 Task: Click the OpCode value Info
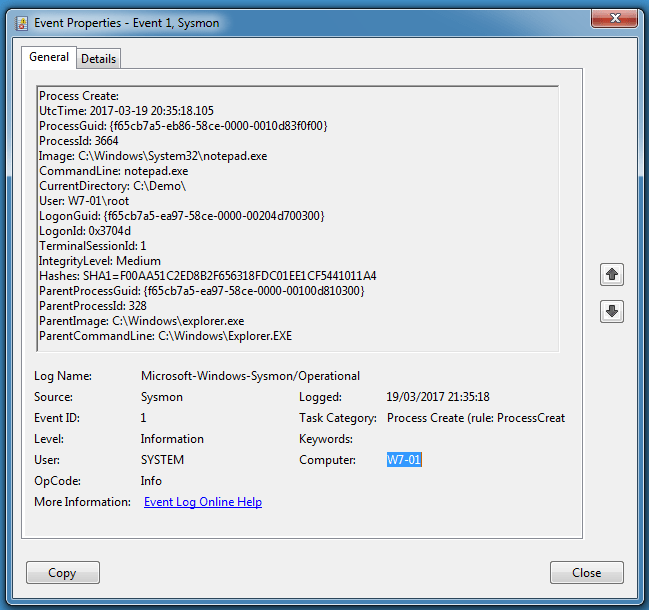point(153,481)
